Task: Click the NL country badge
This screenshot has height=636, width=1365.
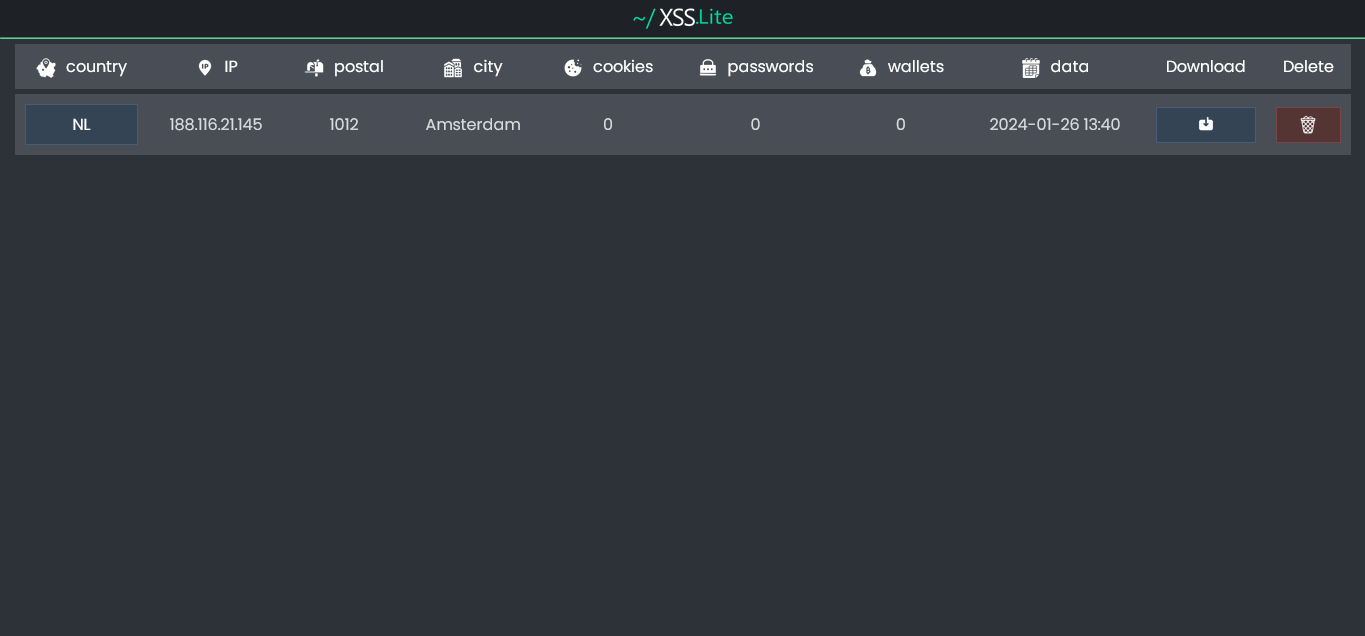Action: click(81, 124)
